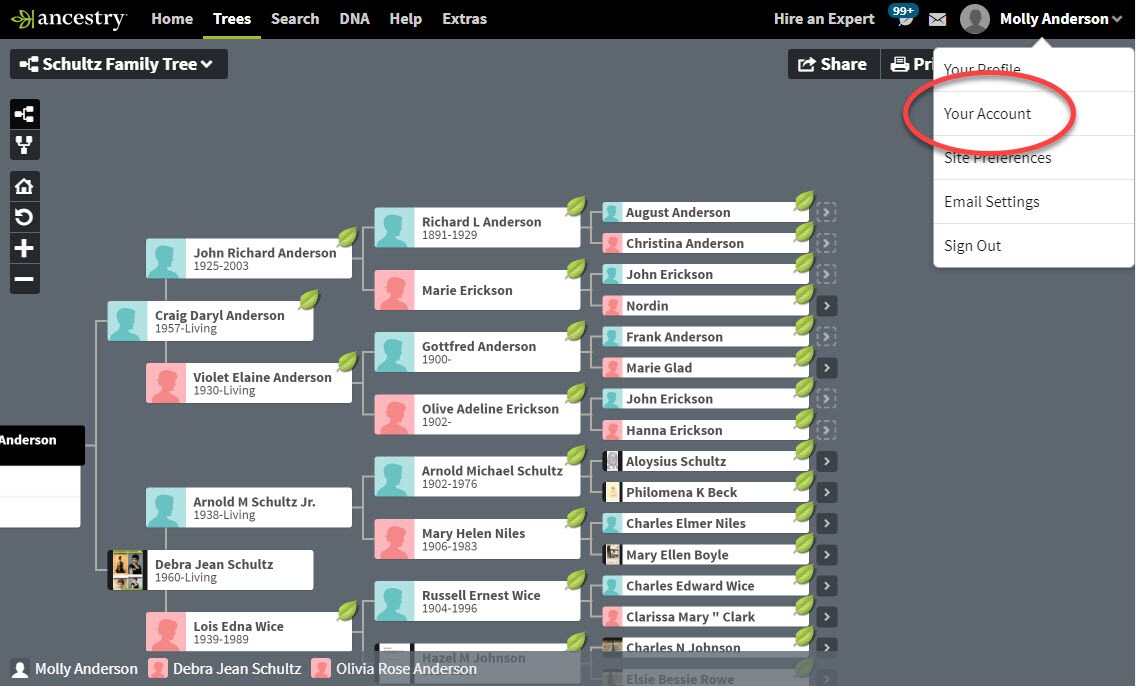1136x686 pixels.
Task: Click Molly Anderson's profile avatar
Action: tap(974, 19)
